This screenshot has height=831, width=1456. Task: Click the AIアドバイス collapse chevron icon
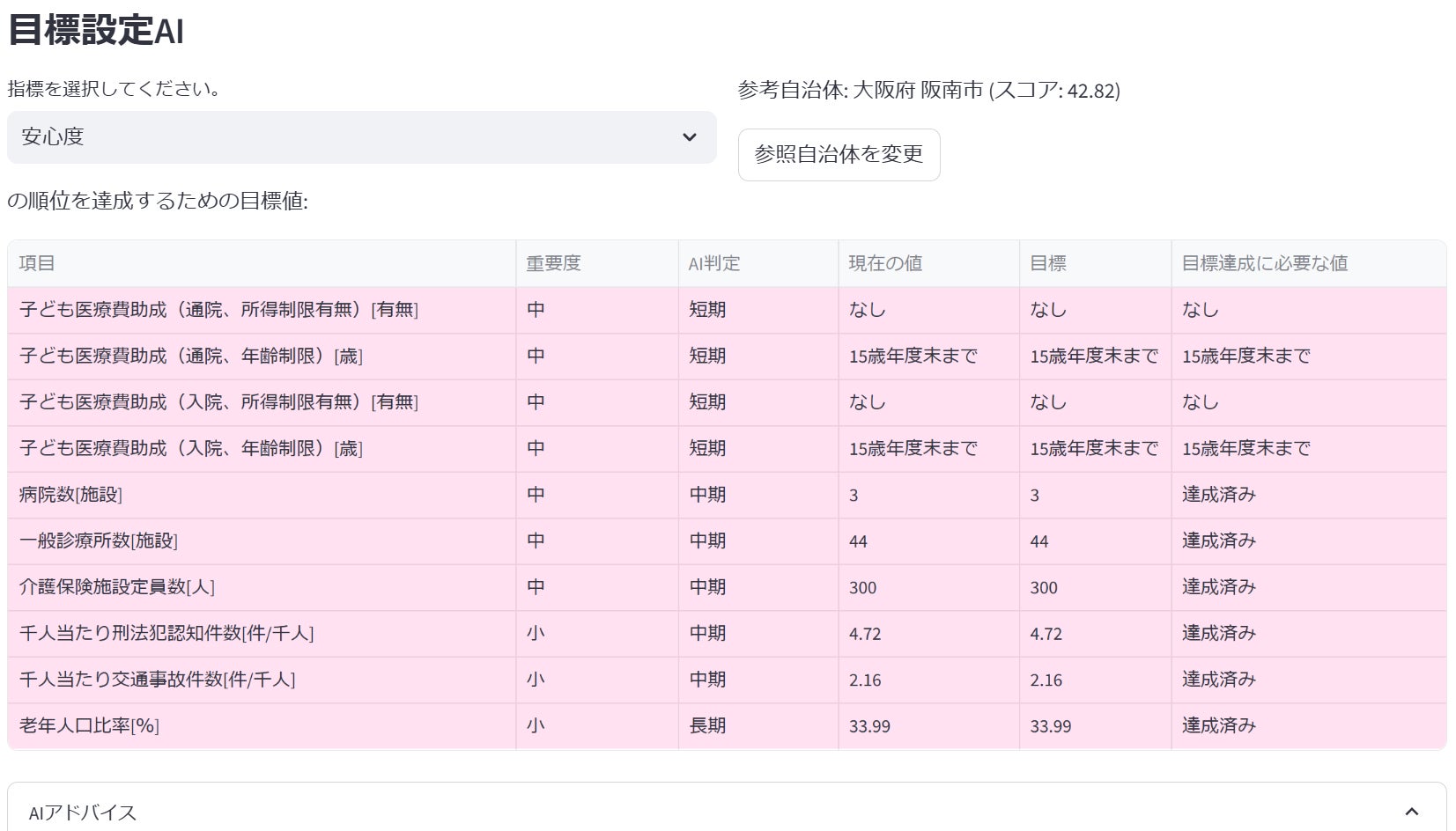click(1411, 812)
